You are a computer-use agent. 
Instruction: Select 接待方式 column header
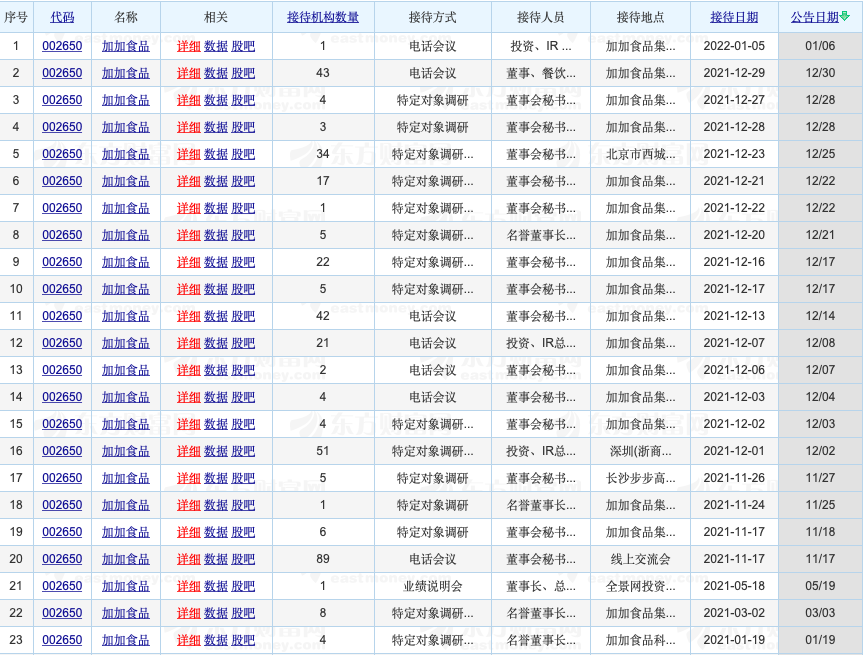(x=432, y=17)
